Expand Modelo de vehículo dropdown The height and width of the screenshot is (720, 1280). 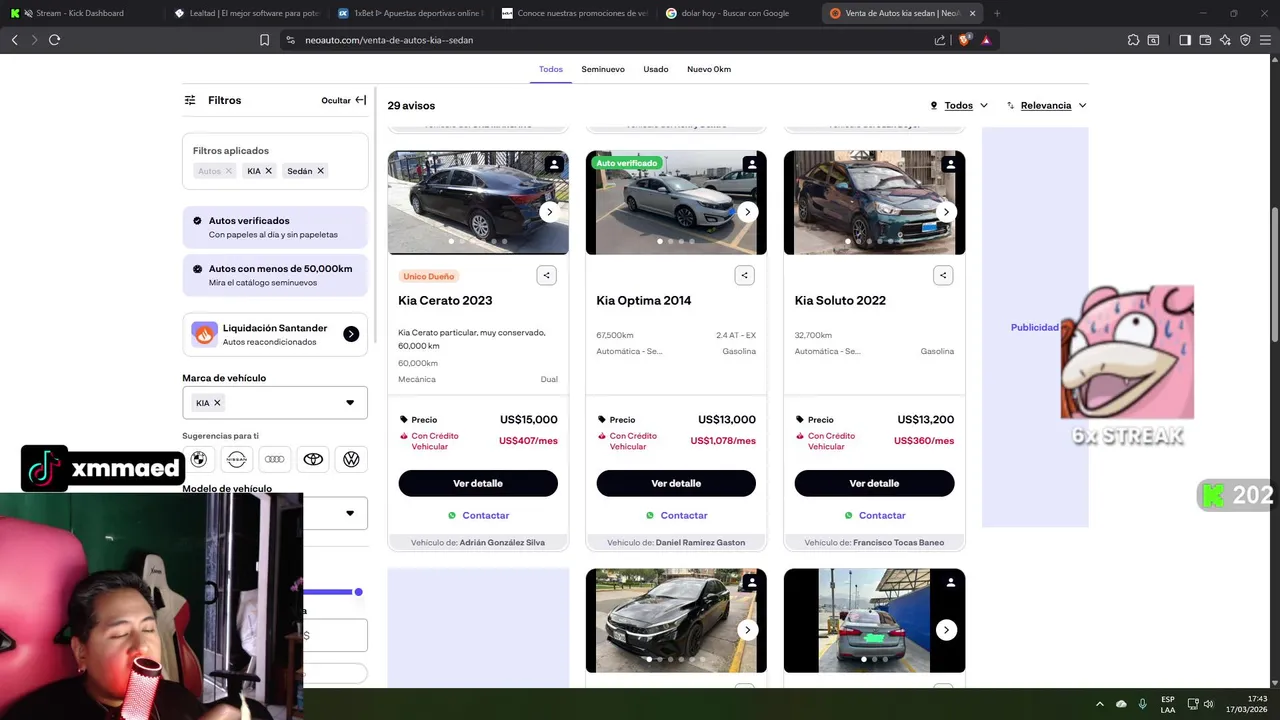point(350,513)
